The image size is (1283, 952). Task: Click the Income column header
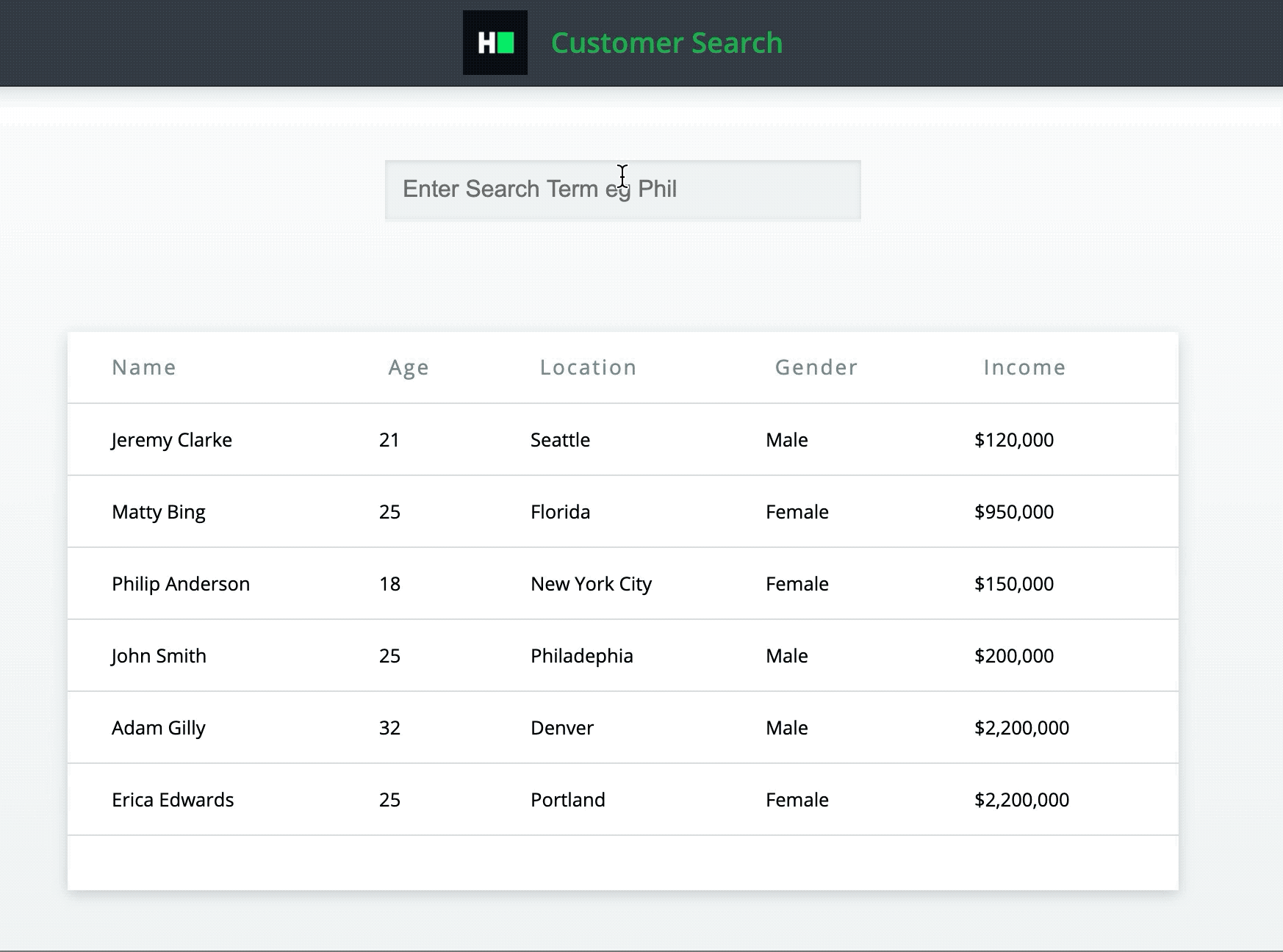click(1024, 367)
